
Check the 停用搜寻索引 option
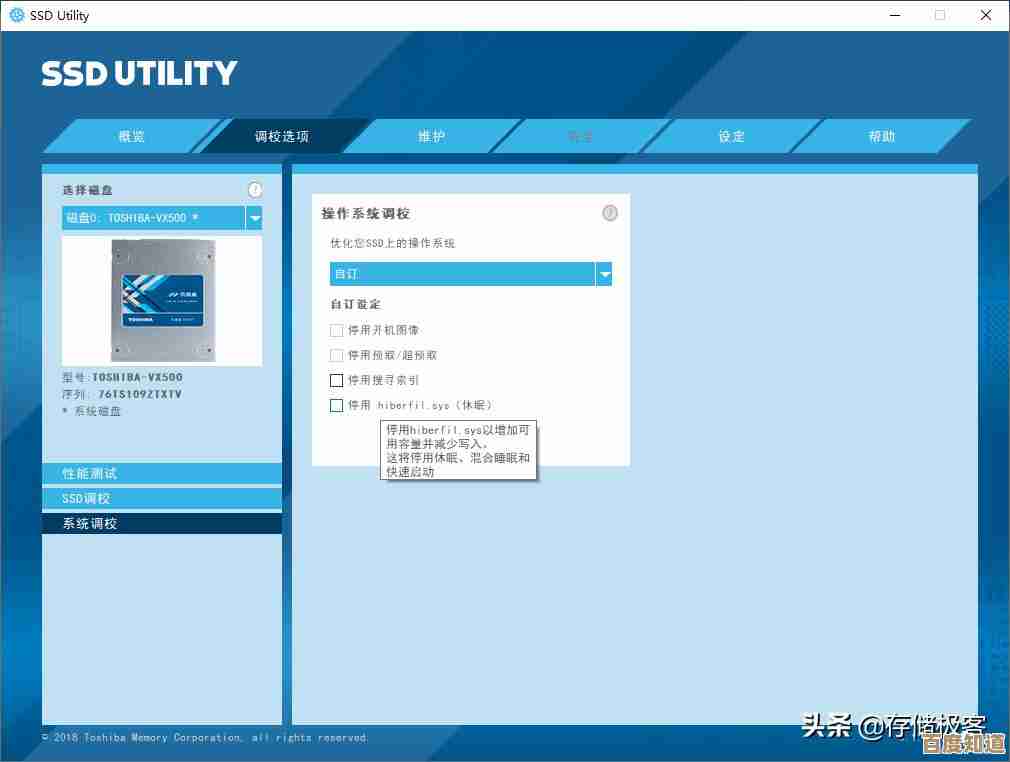point(337,380)
